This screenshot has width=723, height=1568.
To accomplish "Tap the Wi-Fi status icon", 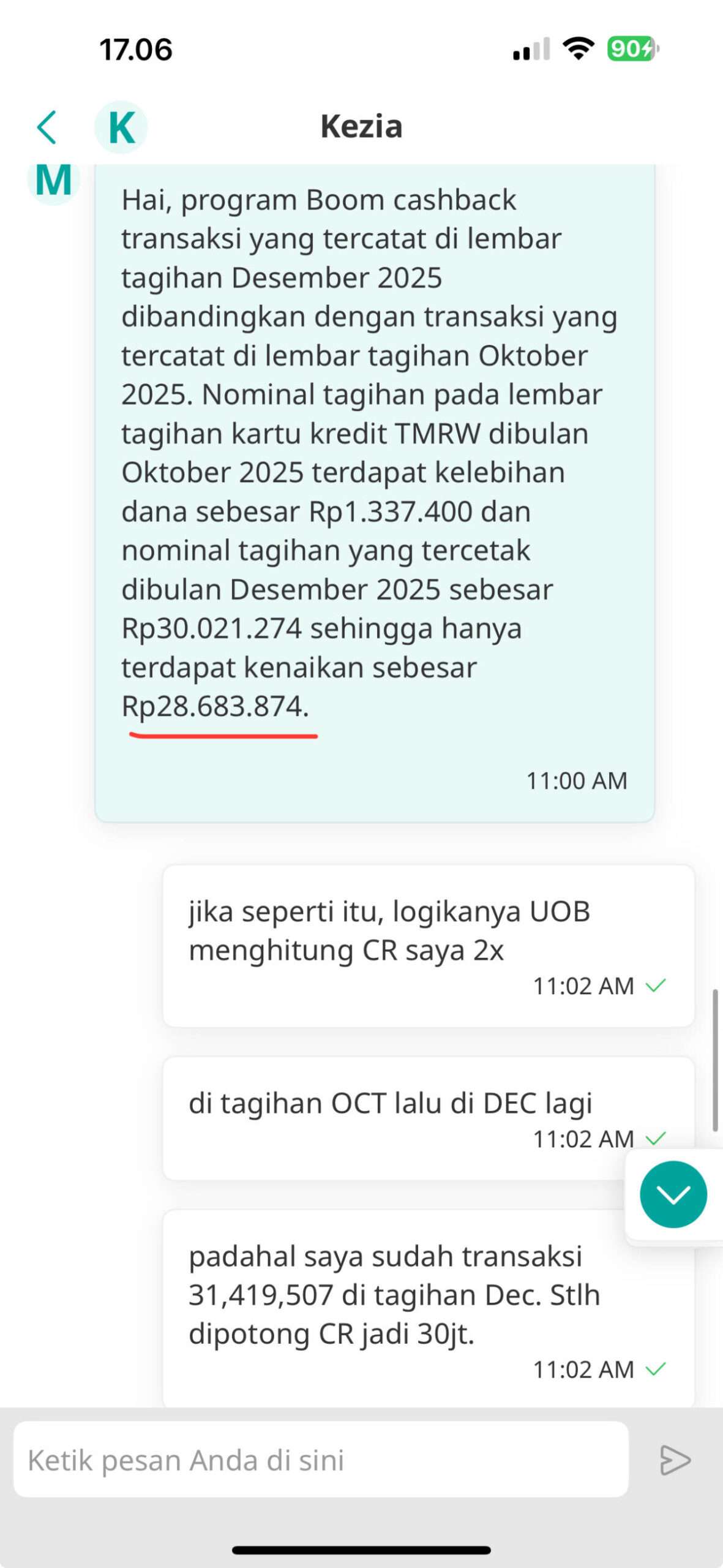I will pyautogui.click(x=579, y=48).
